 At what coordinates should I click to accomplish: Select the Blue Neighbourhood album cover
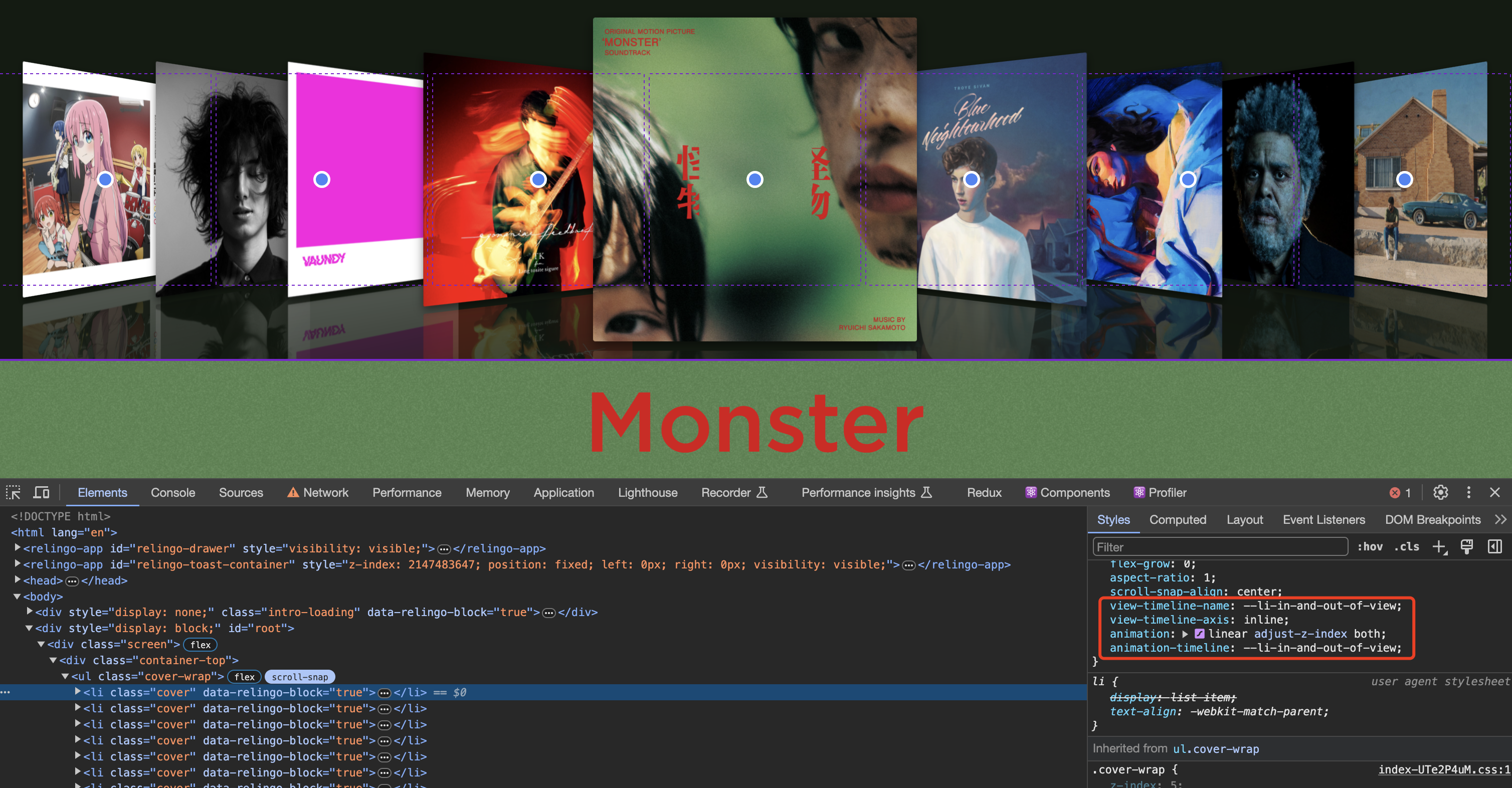pyautogui.click(x=1001, y=179)
